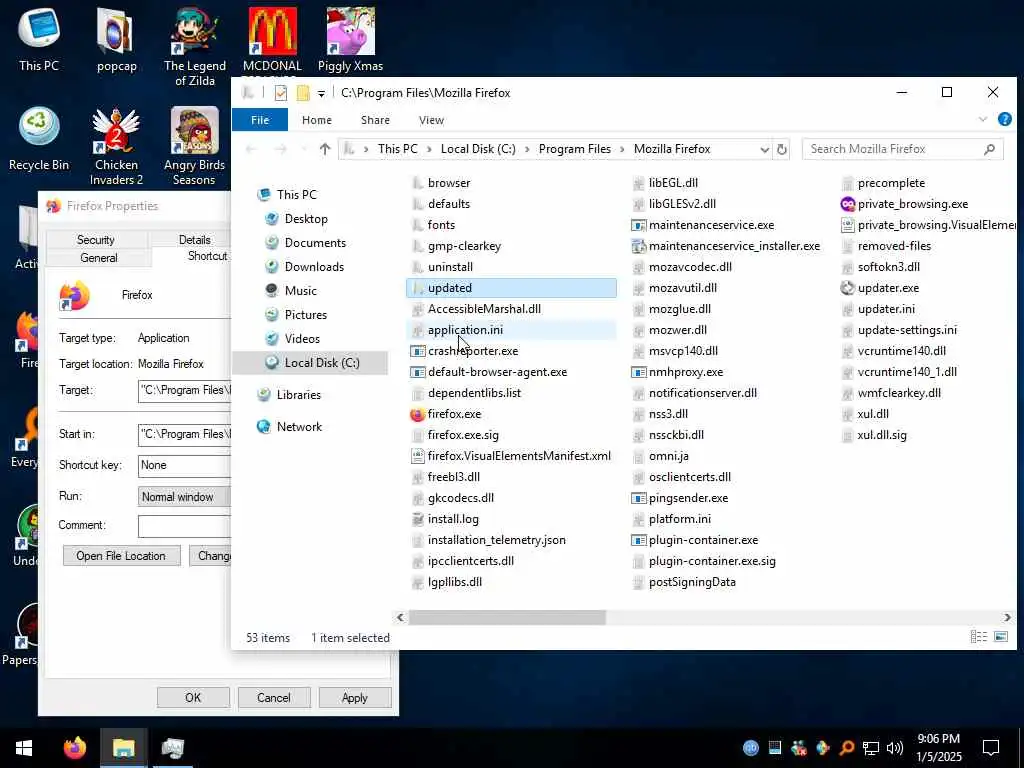Open the firefox.exe application icon
Screen dimensions: 1024x768
pyautogui.click(x=417, y=414)
